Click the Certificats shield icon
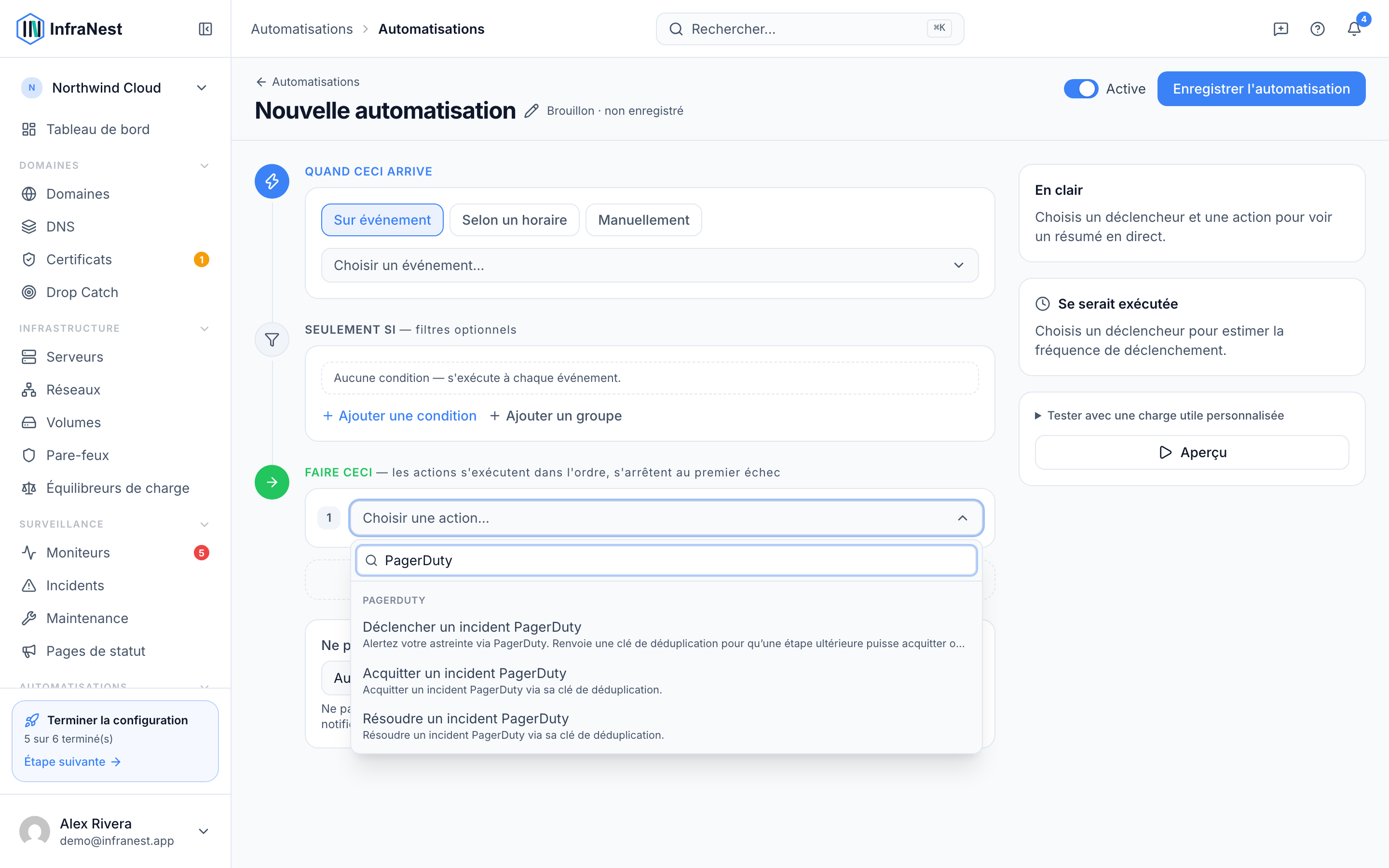The height and width of the screenshot is (868, 1389). (29, 259)
